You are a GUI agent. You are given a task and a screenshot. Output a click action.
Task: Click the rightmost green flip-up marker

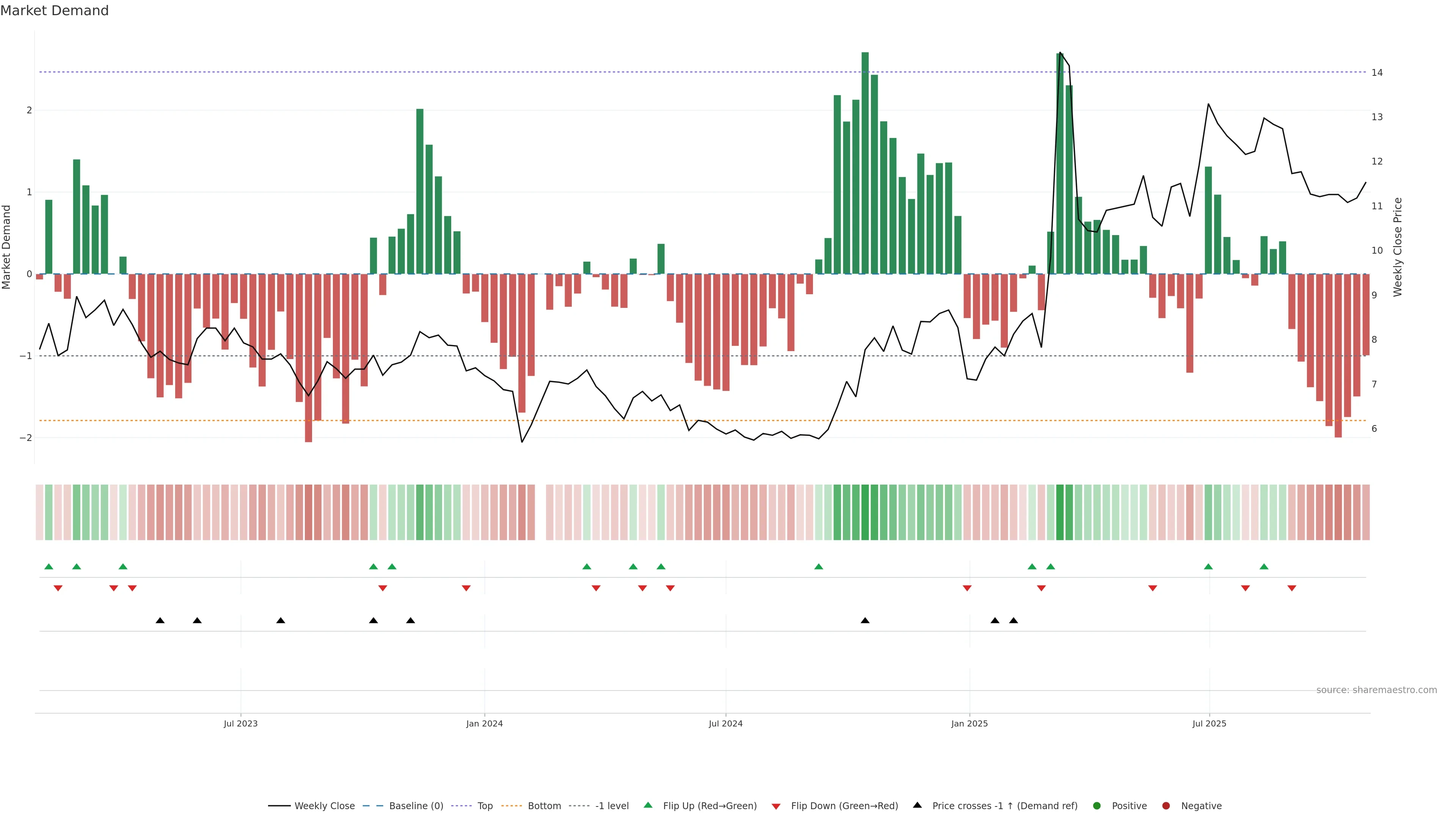(x=1264, y=566)
